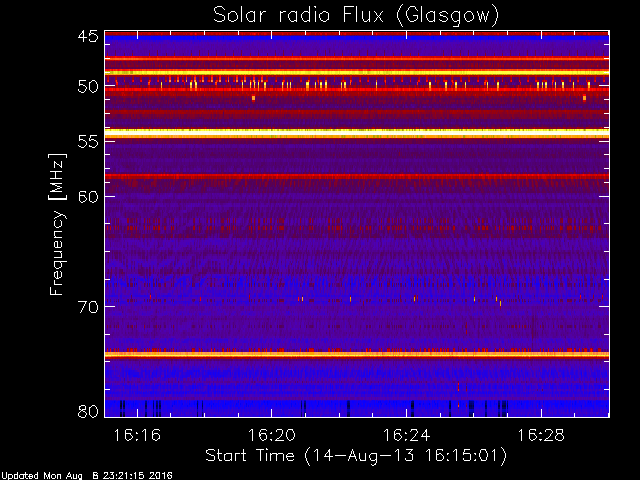The height and width of the screenshot is (480, 640).
Task: Click the 60 MHz axis tick label
Action: pyautogui.click(x=88, y=197)
